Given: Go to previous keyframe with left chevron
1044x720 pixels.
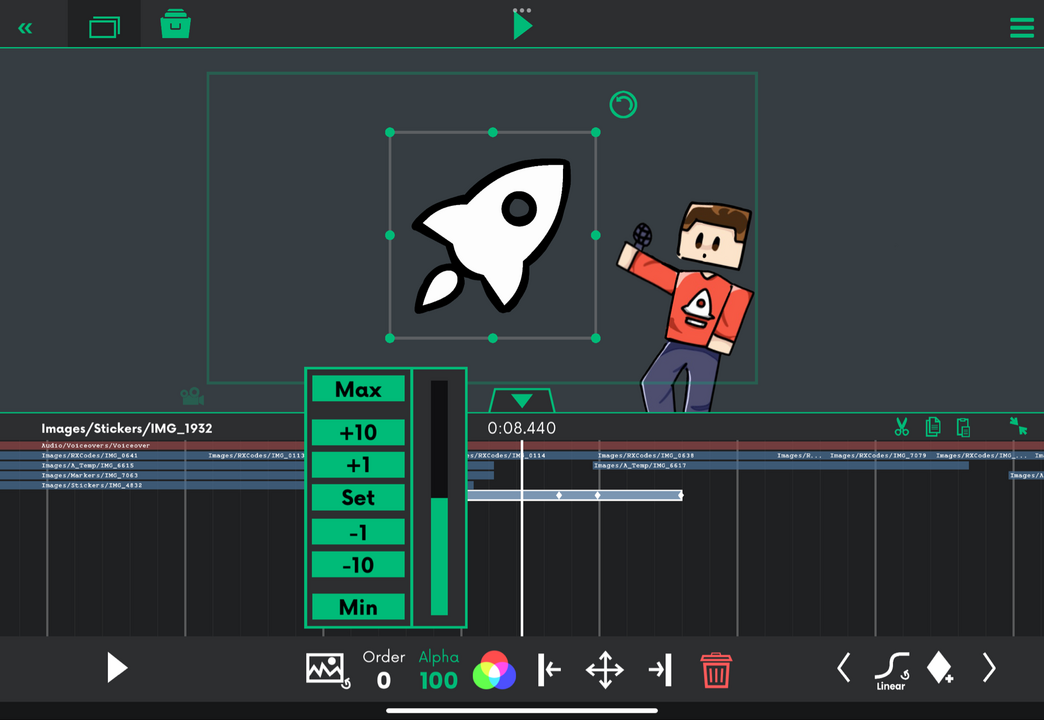Looking at the screenshot, I should click(844, 667).
